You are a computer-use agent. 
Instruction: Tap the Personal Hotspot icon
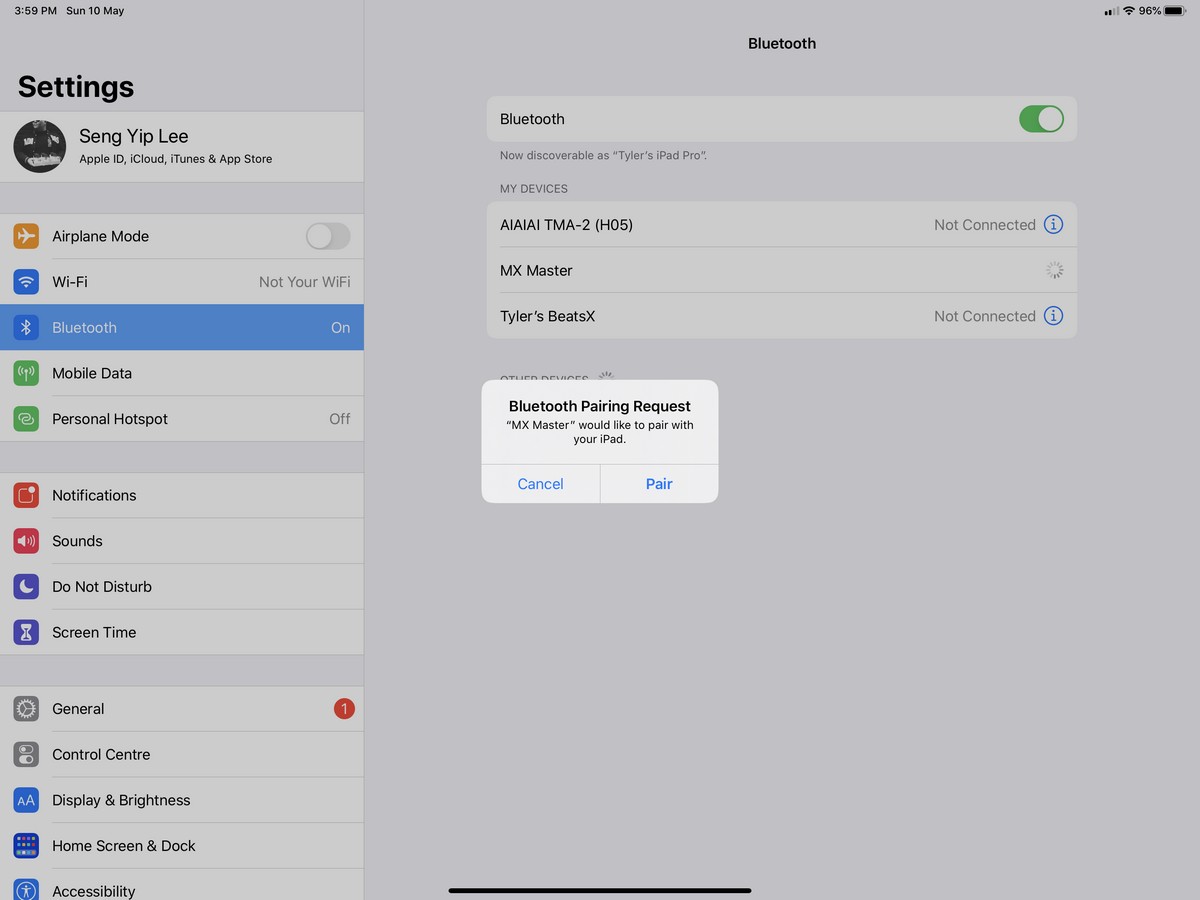[26, 419]
